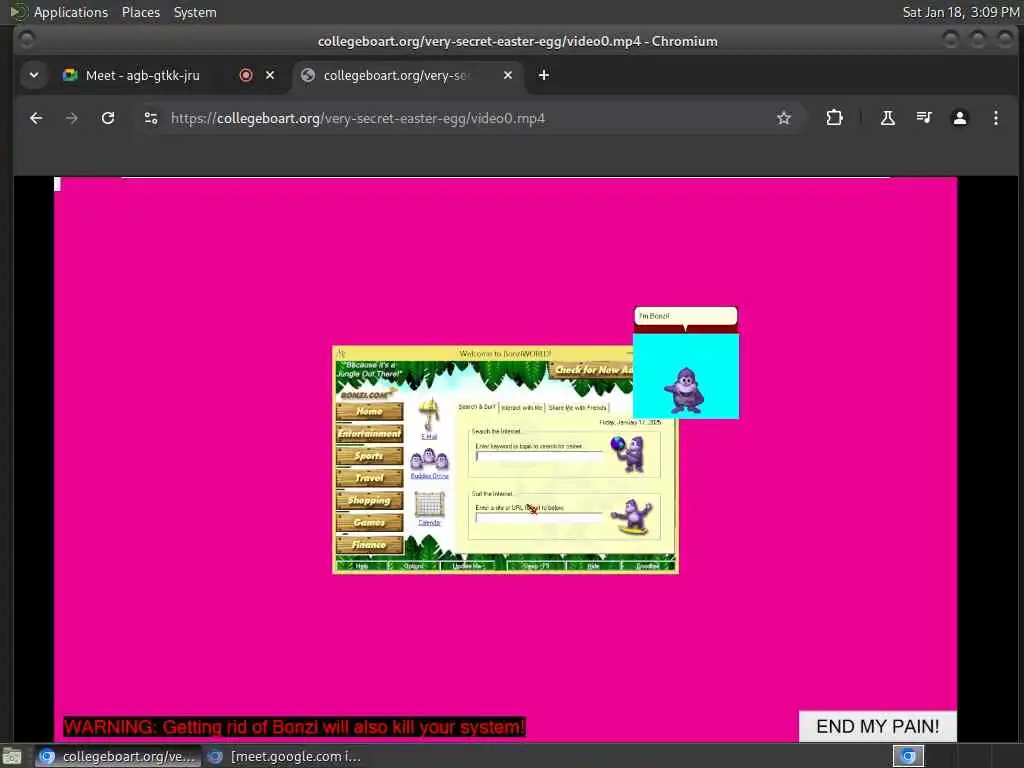Switch to meet.google.com taskbar window entry
The image size is (1024, 768).
285,756
